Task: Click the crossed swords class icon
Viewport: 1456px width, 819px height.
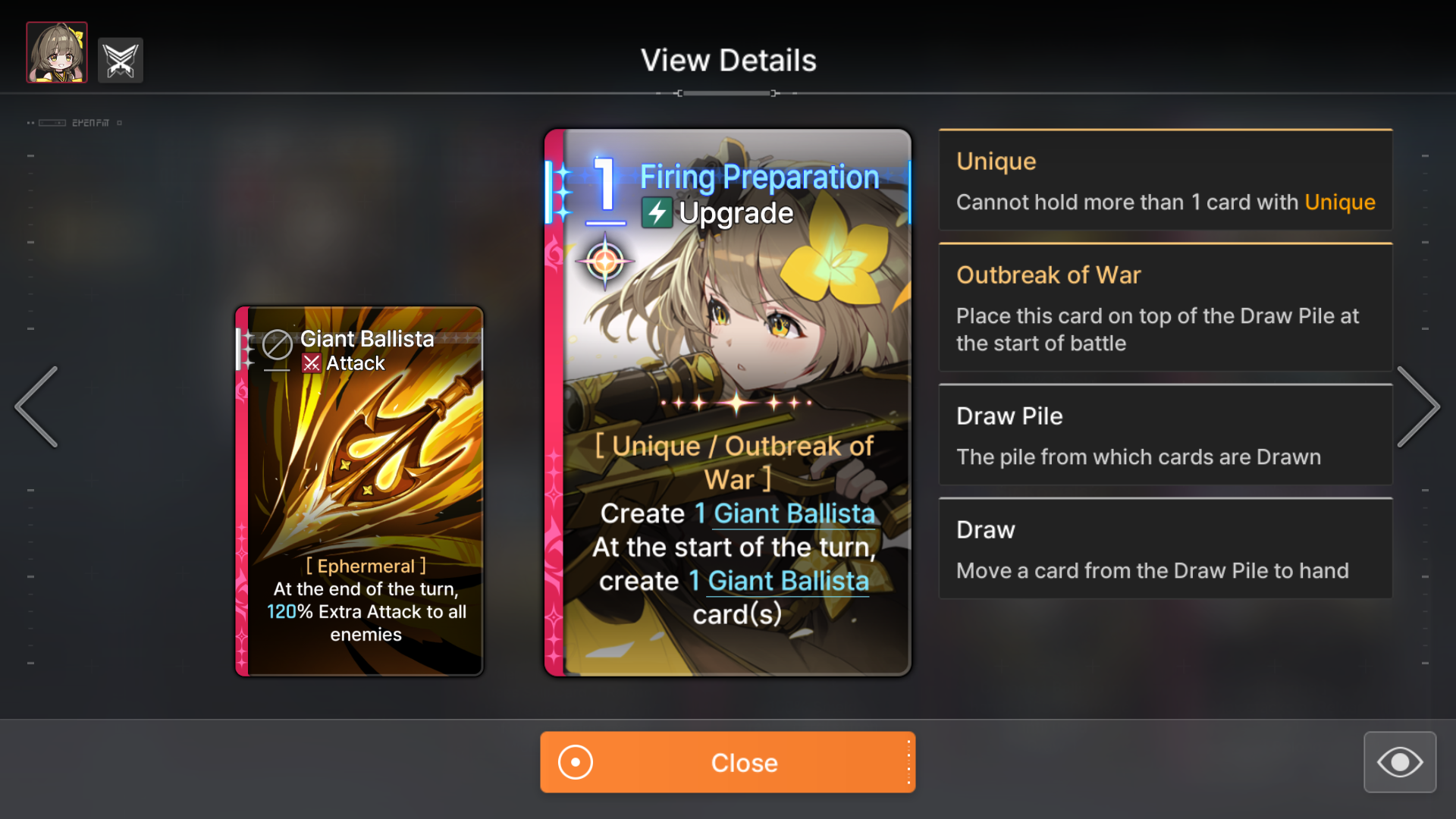Action: (x=121, y=60)
